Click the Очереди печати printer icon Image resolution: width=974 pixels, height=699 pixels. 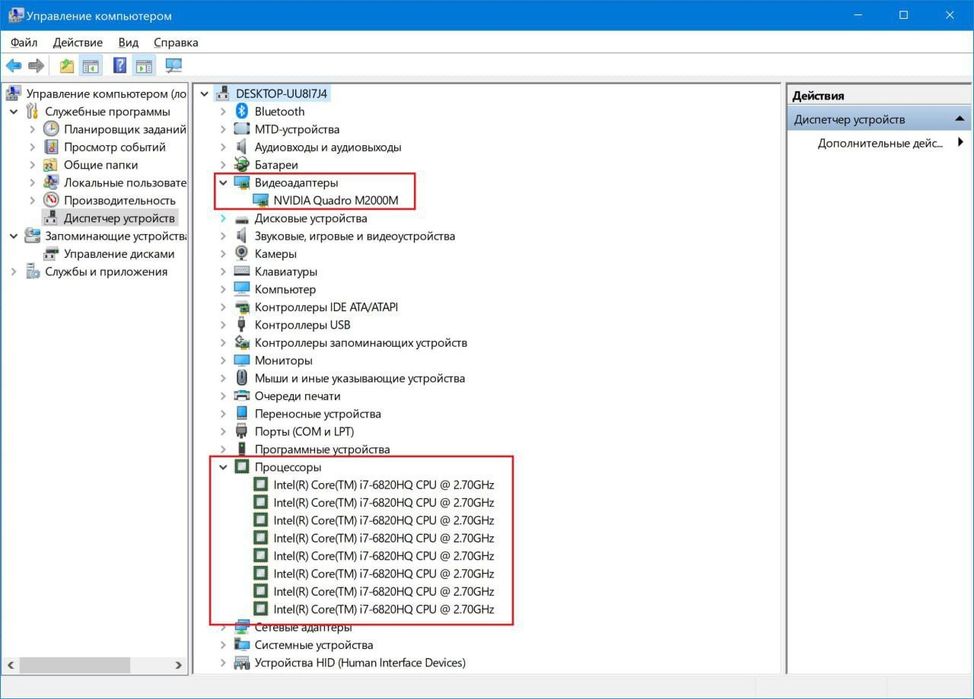pyautogui.click(x=242, y=396)
